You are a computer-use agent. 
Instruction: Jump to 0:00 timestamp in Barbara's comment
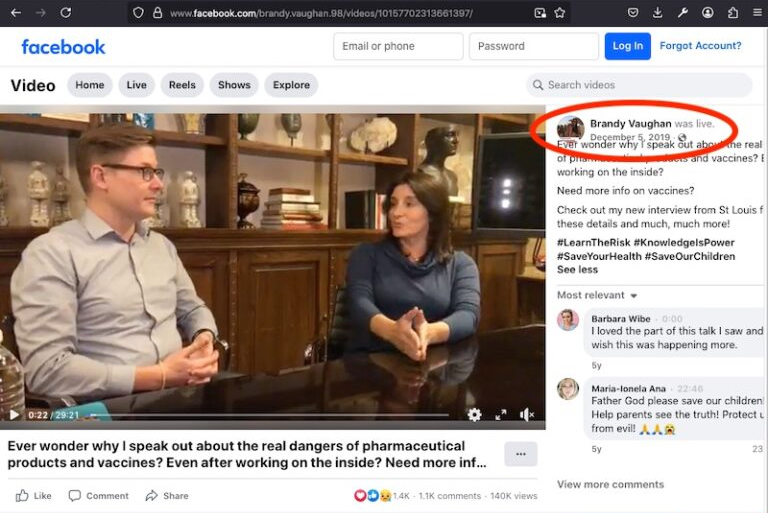click(672, 319)
